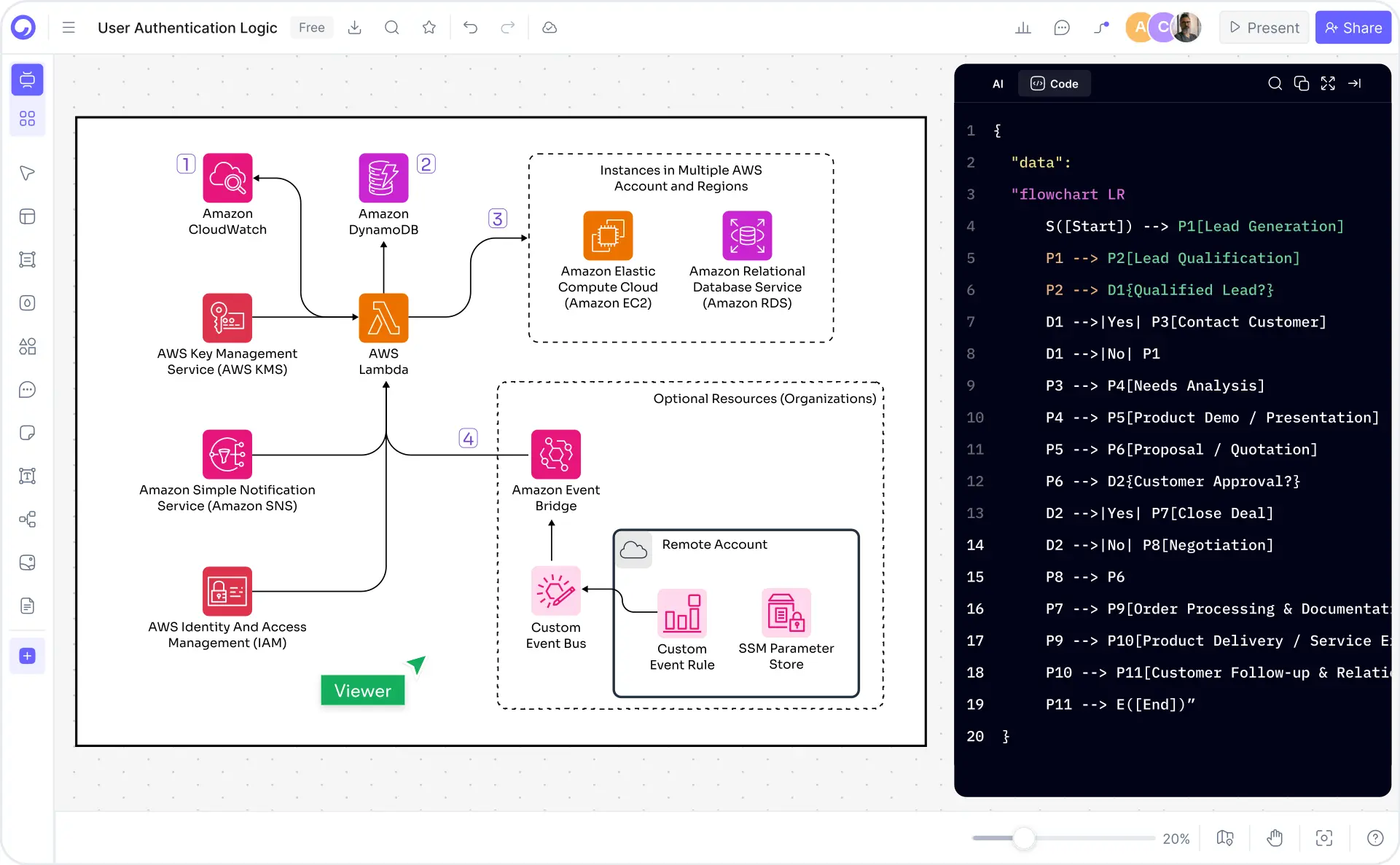
Task: Click the search icon in the code panel
Action: pyautogui.click(x=1275, y=83)
